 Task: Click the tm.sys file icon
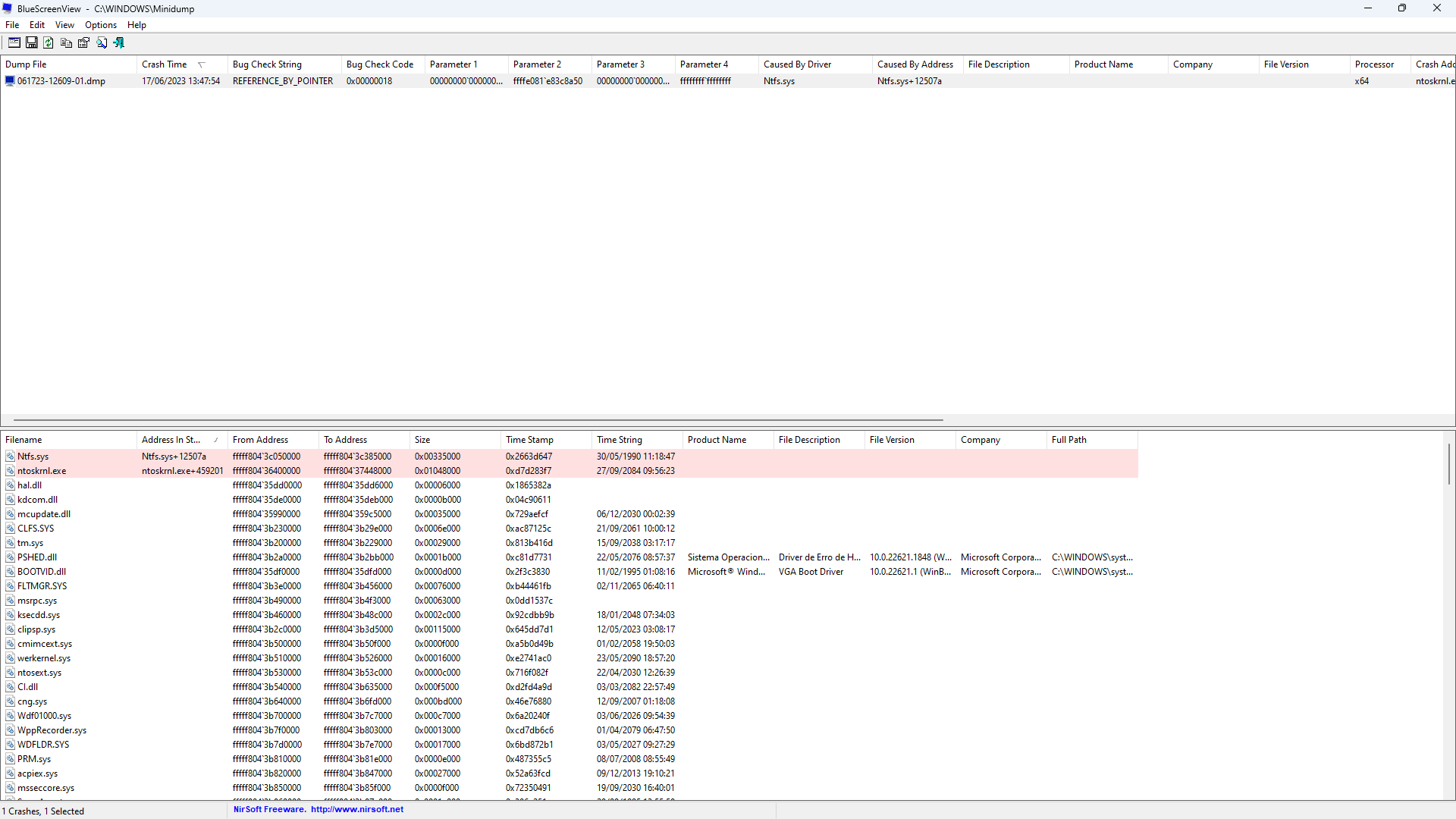(10, 543)
